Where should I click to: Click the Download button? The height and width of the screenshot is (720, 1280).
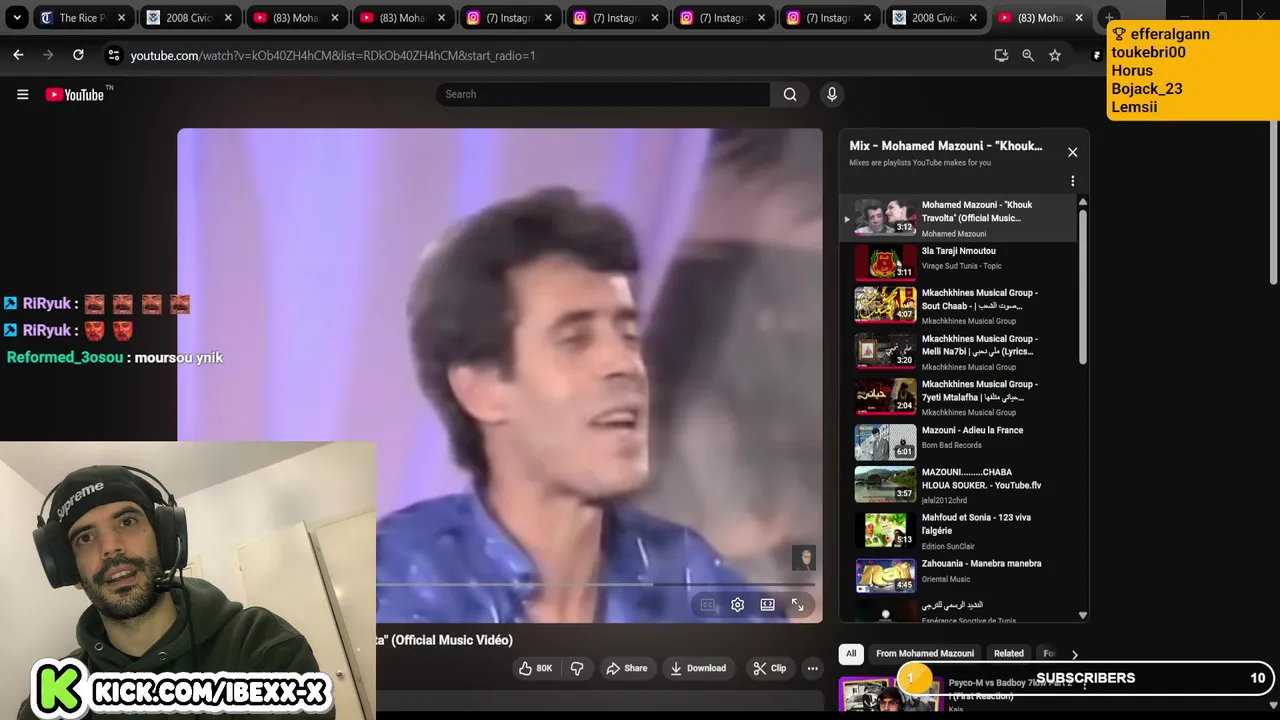[698, 668]
